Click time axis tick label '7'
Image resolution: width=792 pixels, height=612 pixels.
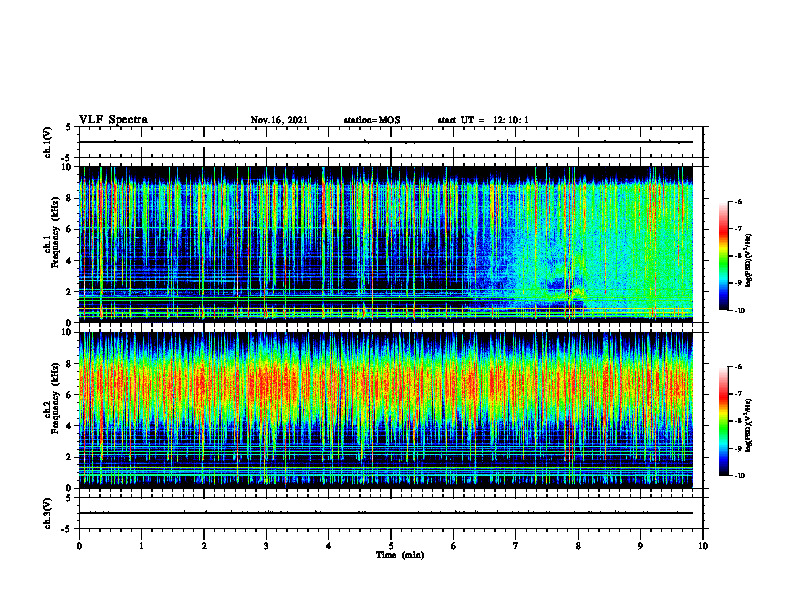(516, 546)
